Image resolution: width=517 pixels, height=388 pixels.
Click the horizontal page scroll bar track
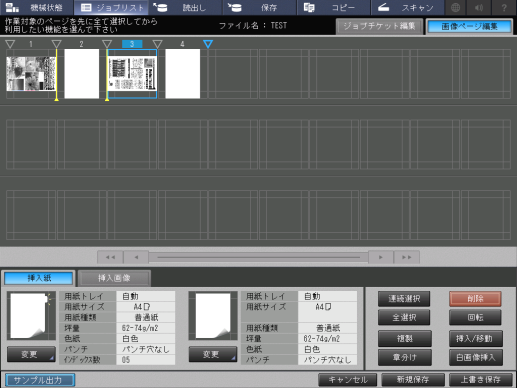point(258,257)
